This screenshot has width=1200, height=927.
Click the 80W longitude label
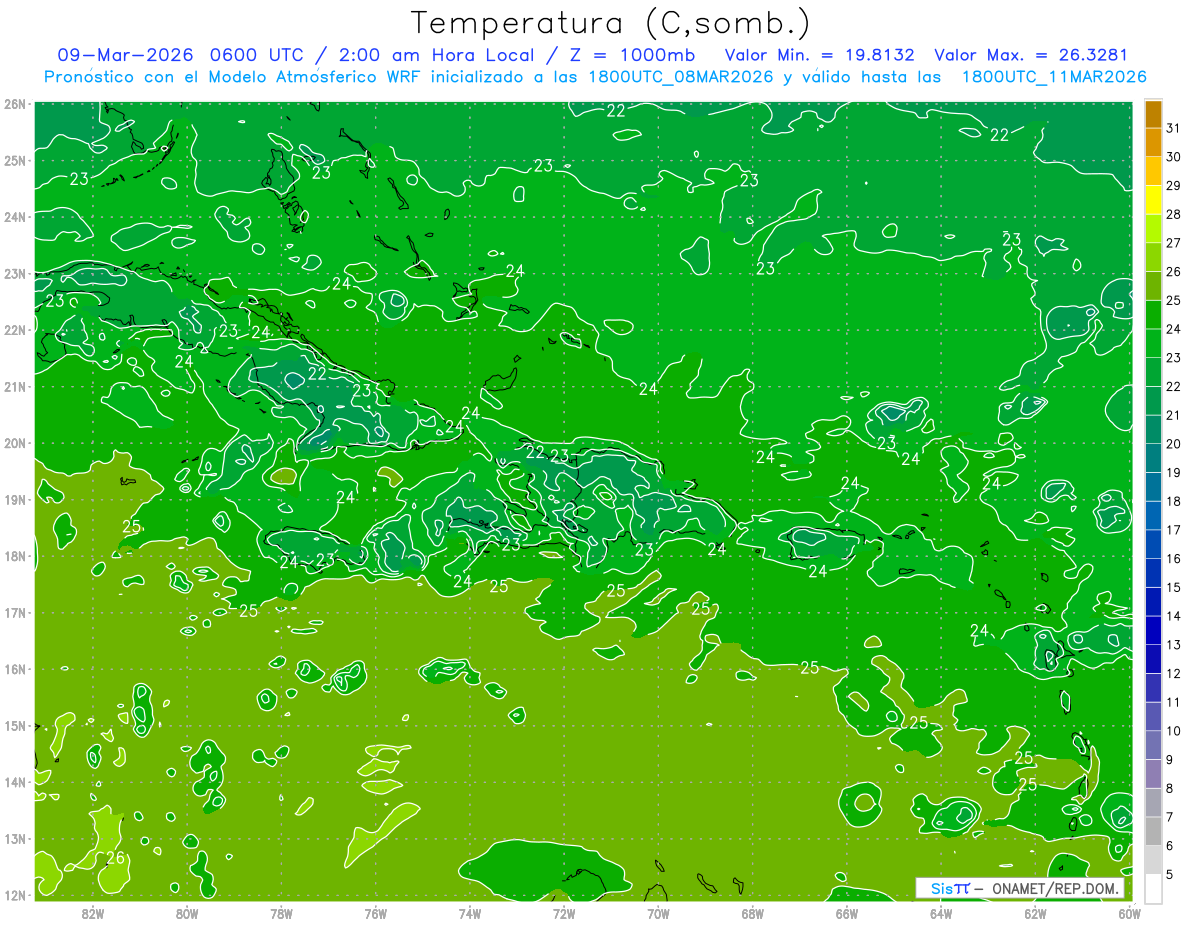coord(187,912)
